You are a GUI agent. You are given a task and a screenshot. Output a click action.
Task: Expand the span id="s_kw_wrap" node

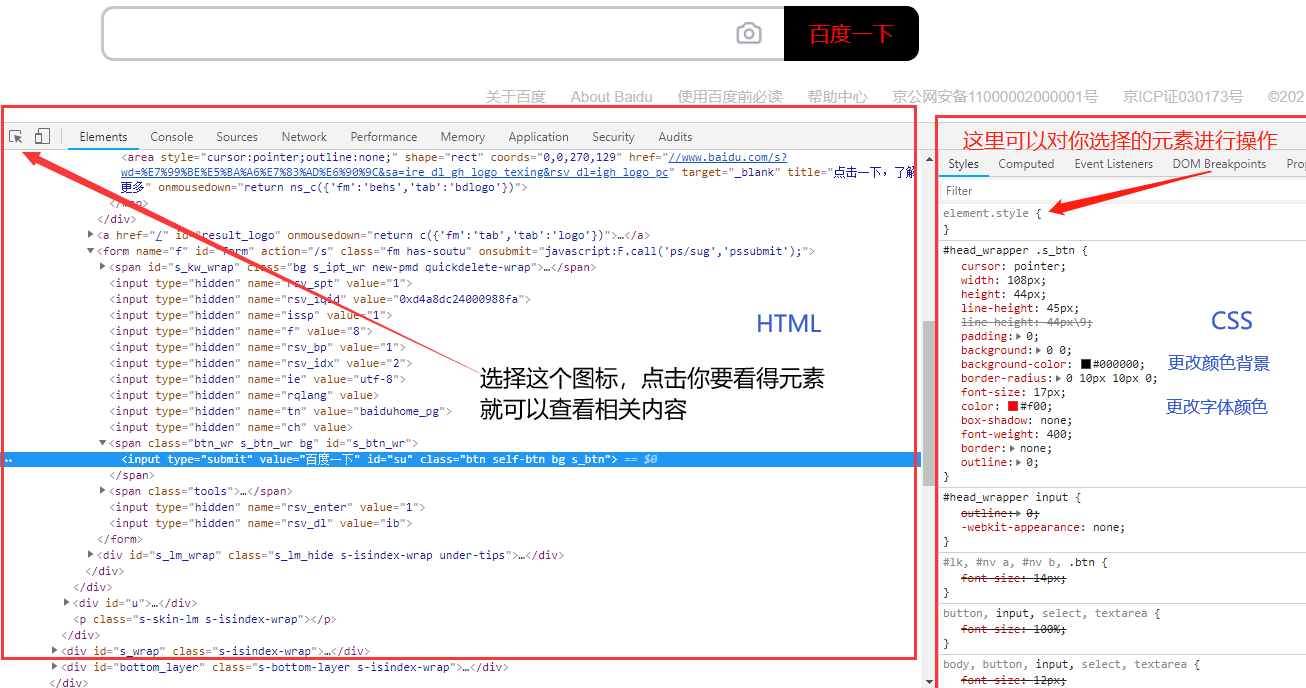click(x=103, y=267)
